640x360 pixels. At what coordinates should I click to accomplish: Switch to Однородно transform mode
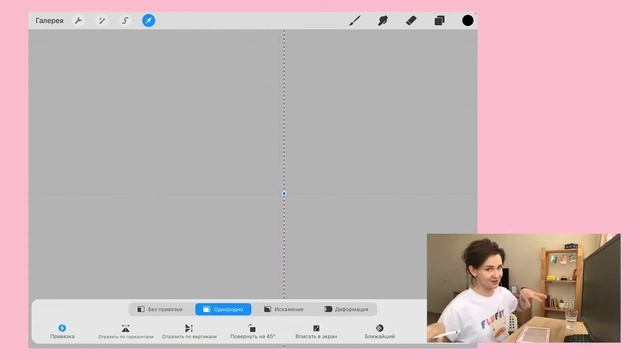click(x=223, y=309)
